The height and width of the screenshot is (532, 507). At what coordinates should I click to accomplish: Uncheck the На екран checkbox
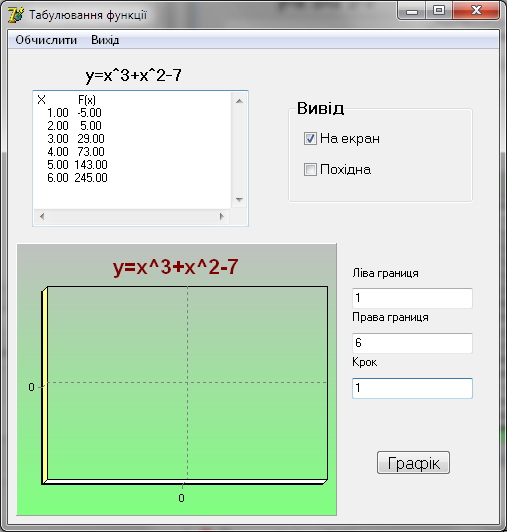[310, 138]
